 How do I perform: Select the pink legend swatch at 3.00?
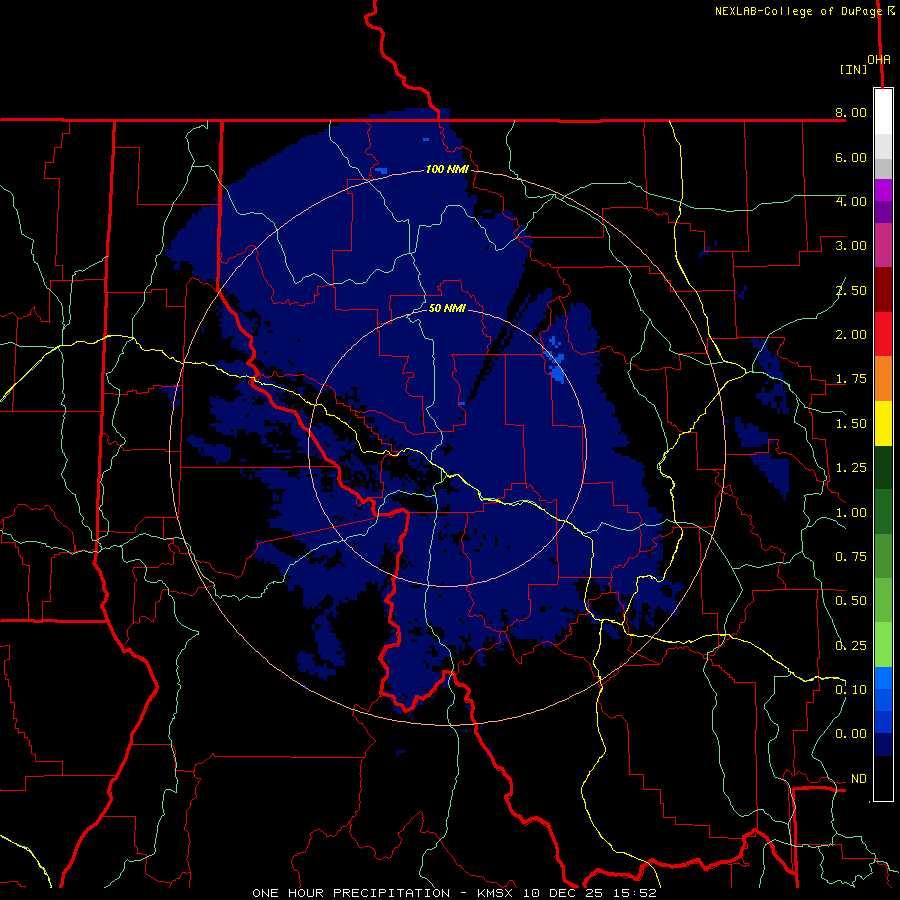[x=883, y=245]
